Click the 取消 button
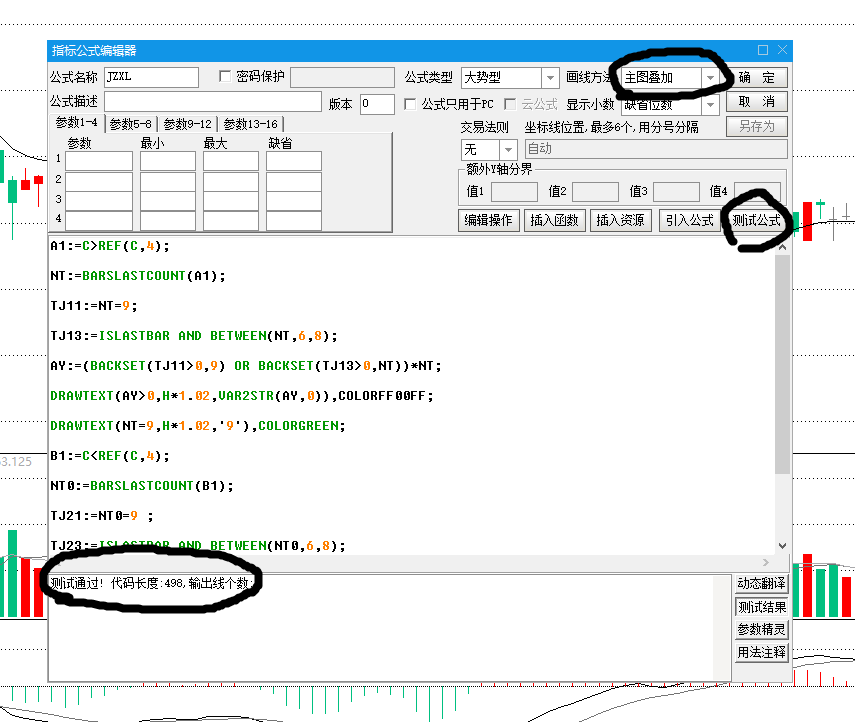Viewport: 855px width, 722px height. coord(756,102)
